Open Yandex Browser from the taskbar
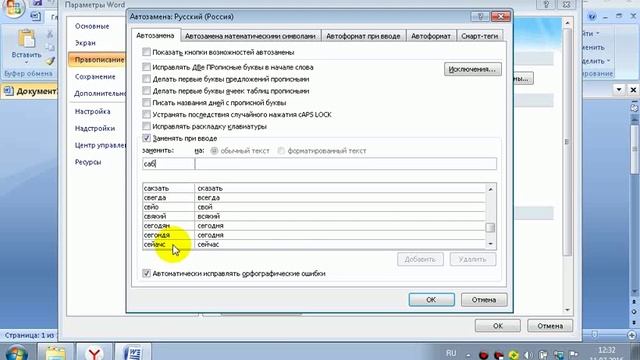This screenshot has height=360, width=640. click(94, 353)
